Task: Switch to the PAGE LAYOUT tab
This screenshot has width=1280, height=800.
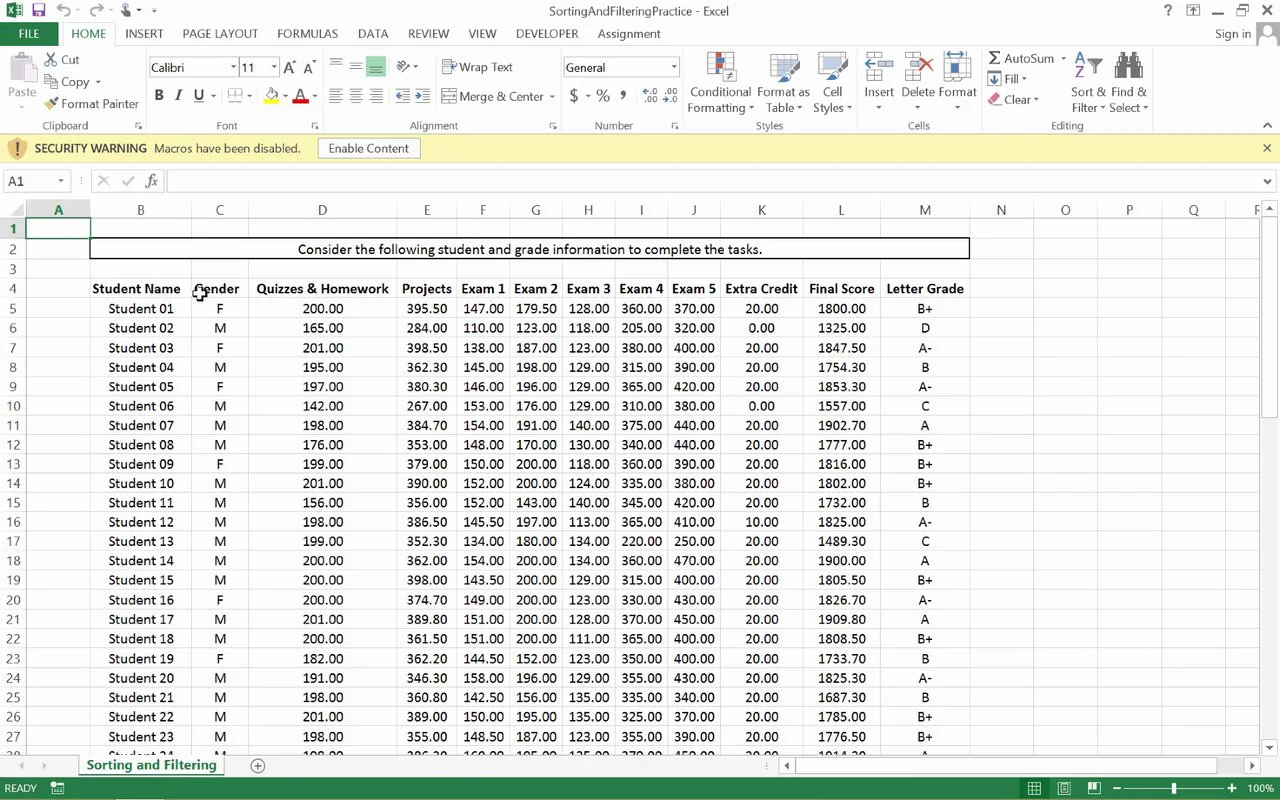Action: tap(220, 34)
